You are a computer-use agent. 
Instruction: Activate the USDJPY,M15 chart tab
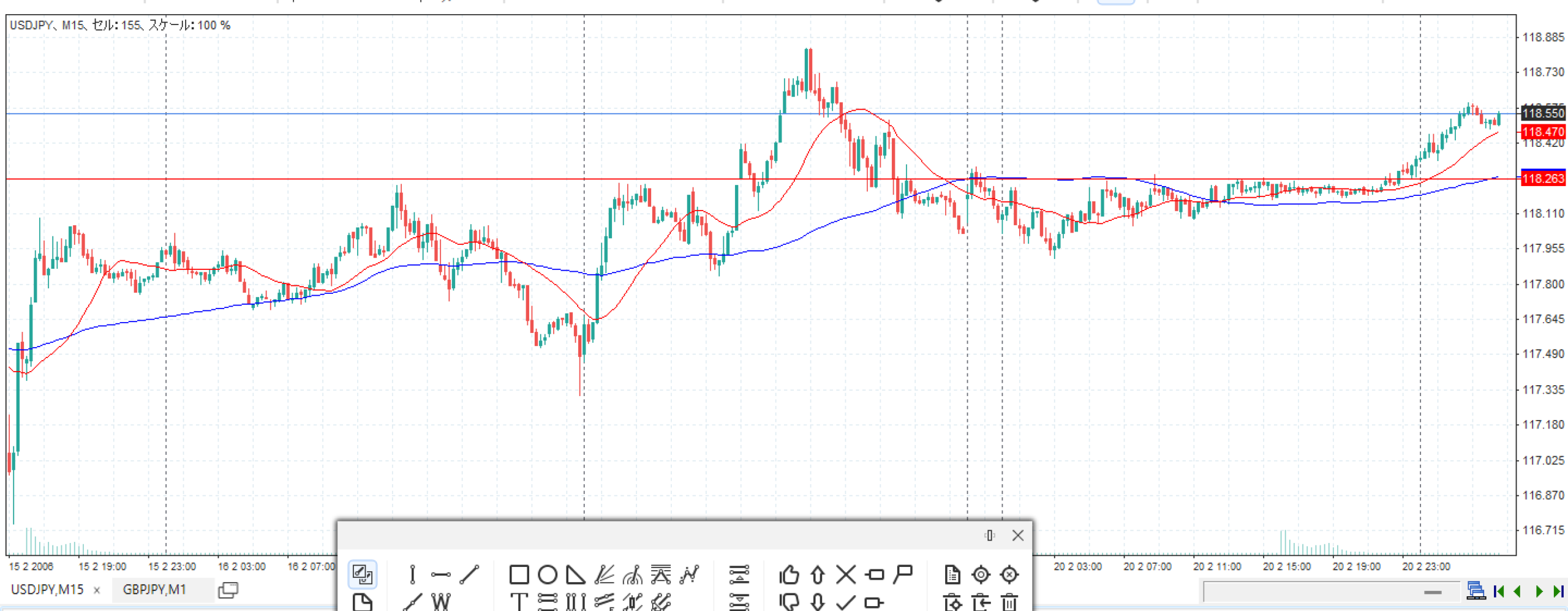[x=47, y=590]
